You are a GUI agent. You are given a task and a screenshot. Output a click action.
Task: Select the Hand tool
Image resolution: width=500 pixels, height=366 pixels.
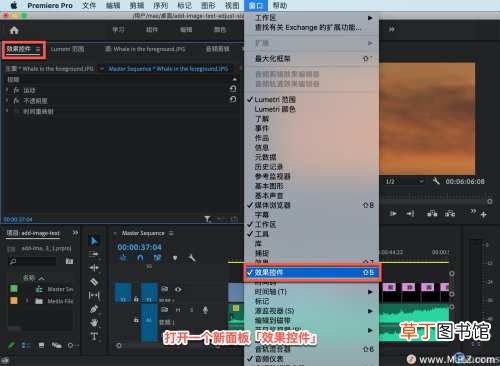(94, 323)
